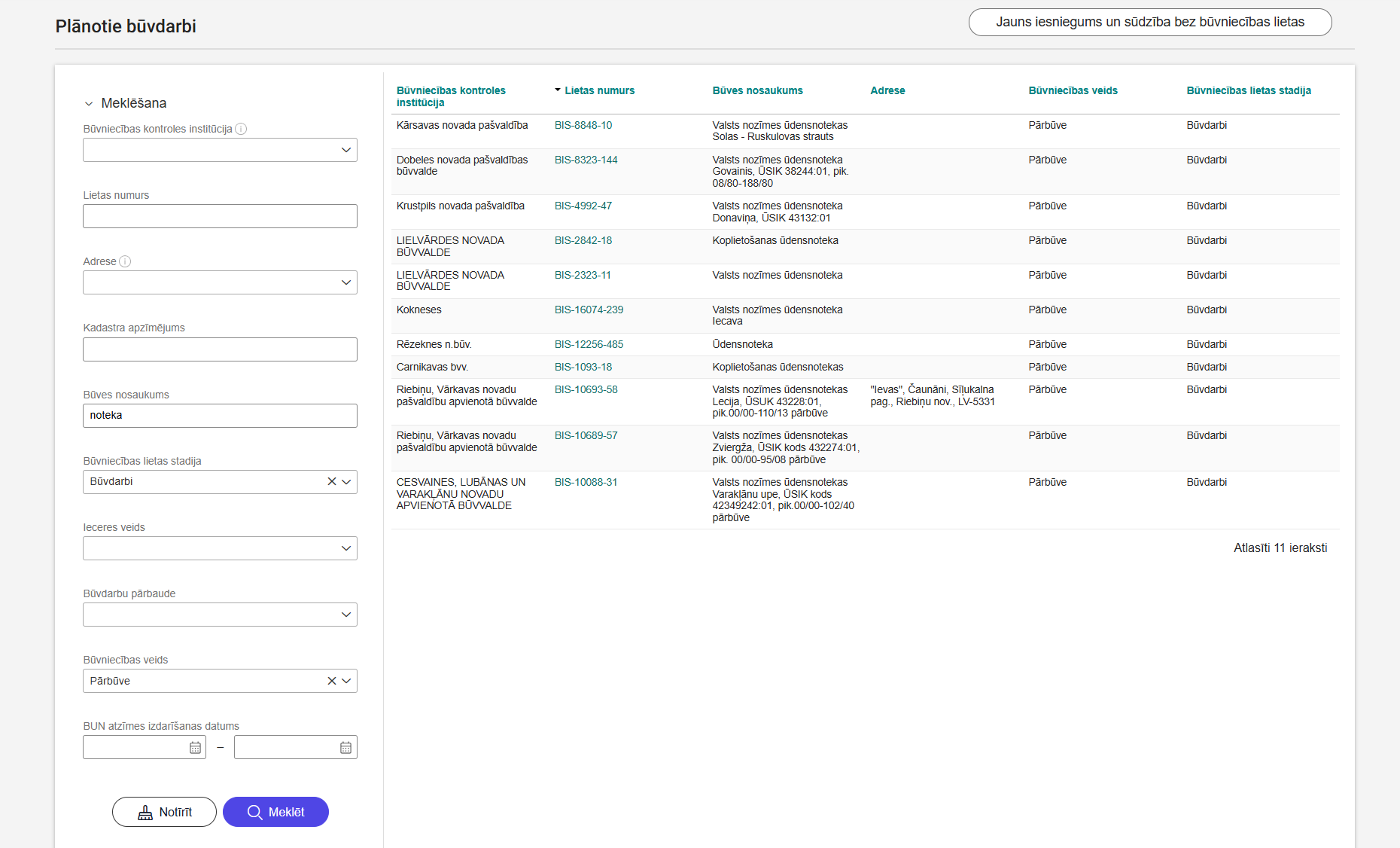
Task: Open end date calendar picker for BUN datums
Action: pos(345,748)
